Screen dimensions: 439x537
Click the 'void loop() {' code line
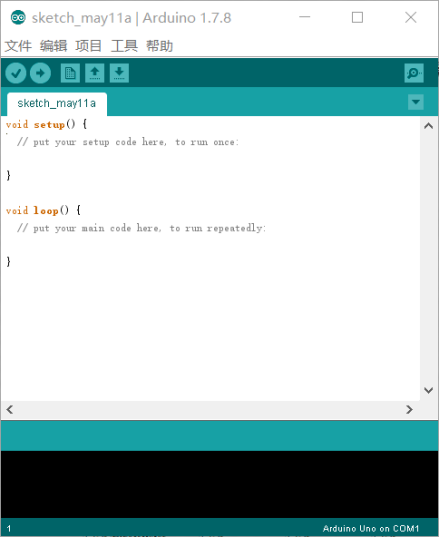click(43, 210)
